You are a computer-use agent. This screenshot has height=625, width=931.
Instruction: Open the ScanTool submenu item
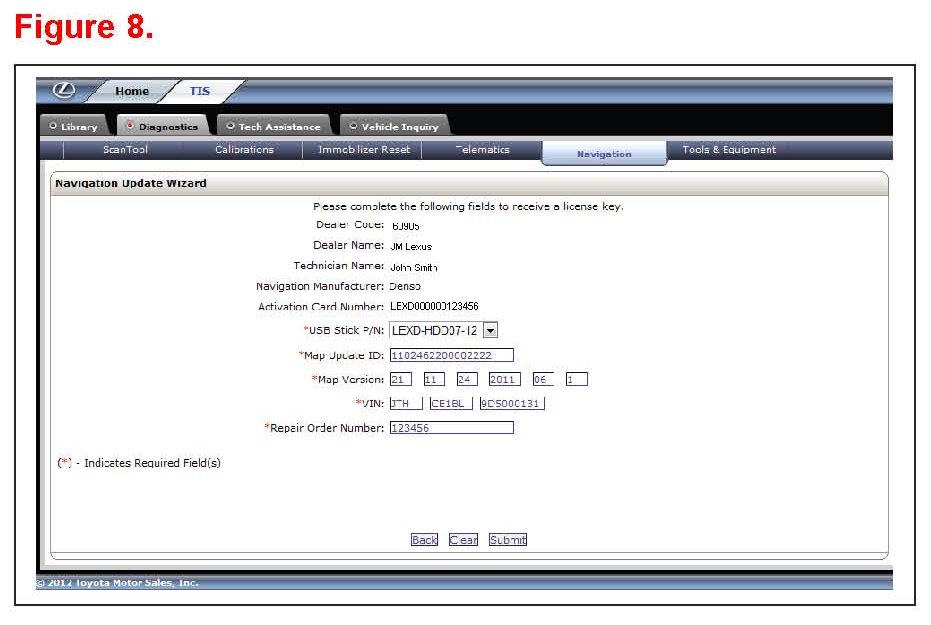tap(125, 150)
